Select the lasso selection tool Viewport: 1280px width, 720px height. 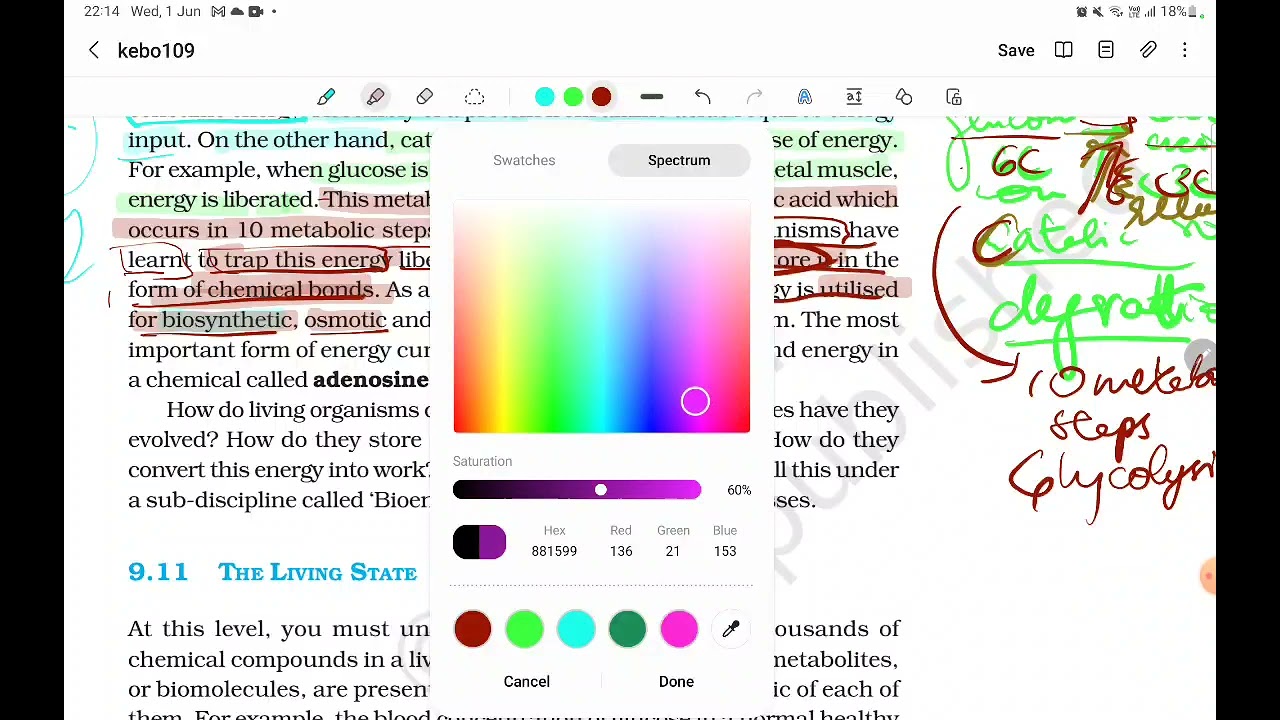coord(474,97)
